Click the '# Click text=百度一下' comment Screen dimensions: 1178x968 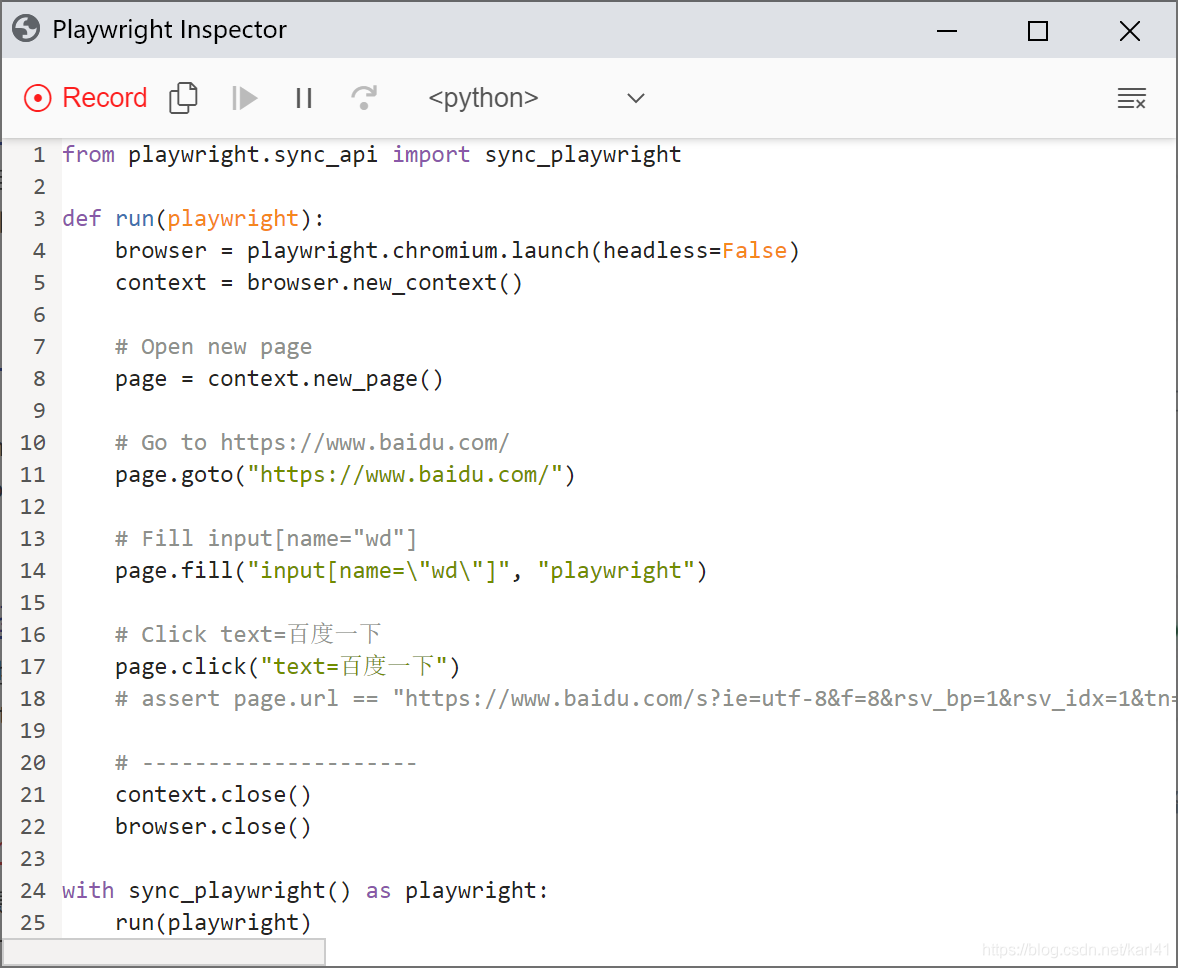coord(248,635)
